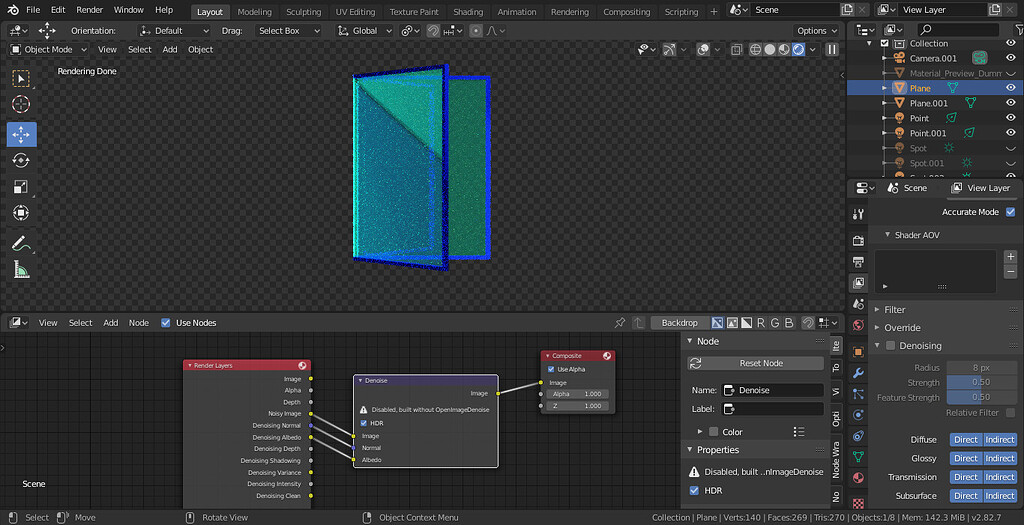Enable the Denoising panel checkbox
The height and width of the screenshot is (525, 1024).
point(890,345)
